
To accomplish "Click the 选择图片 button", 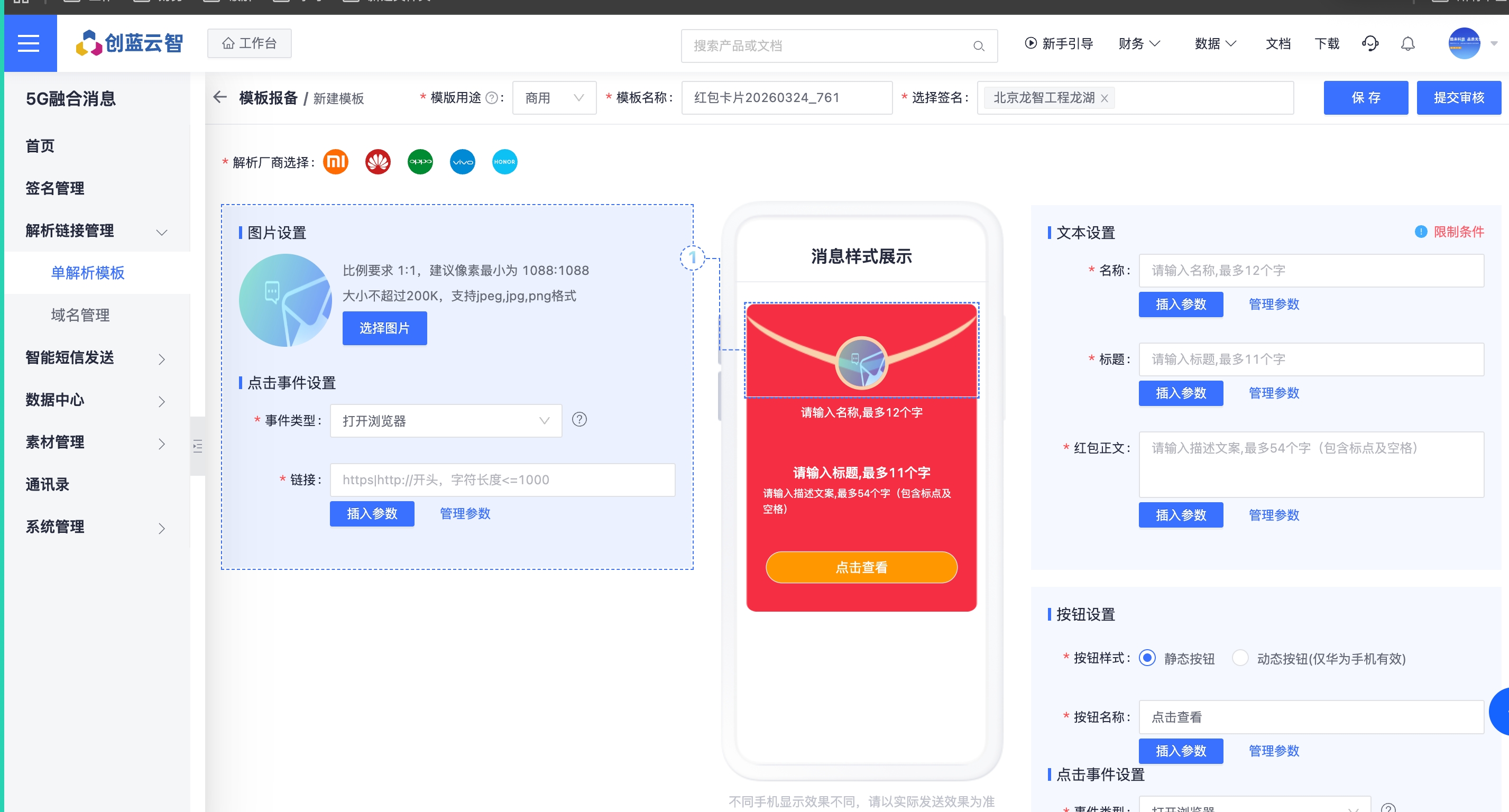I will point(384,328).
